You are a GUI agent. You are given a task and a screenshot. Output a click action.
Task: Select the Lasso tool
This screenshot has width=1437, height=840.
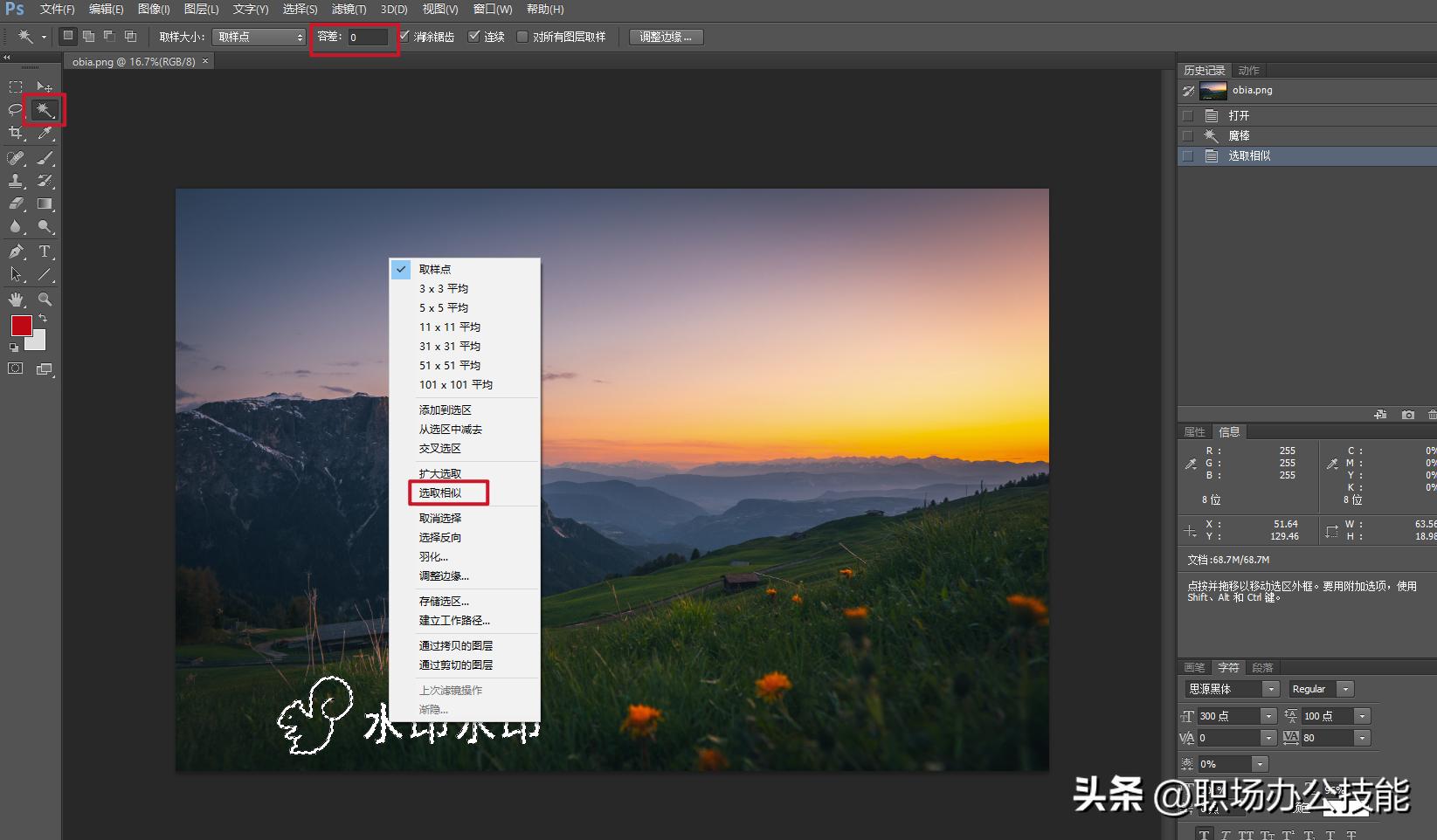pyautogui.click(x=14, y=109)
